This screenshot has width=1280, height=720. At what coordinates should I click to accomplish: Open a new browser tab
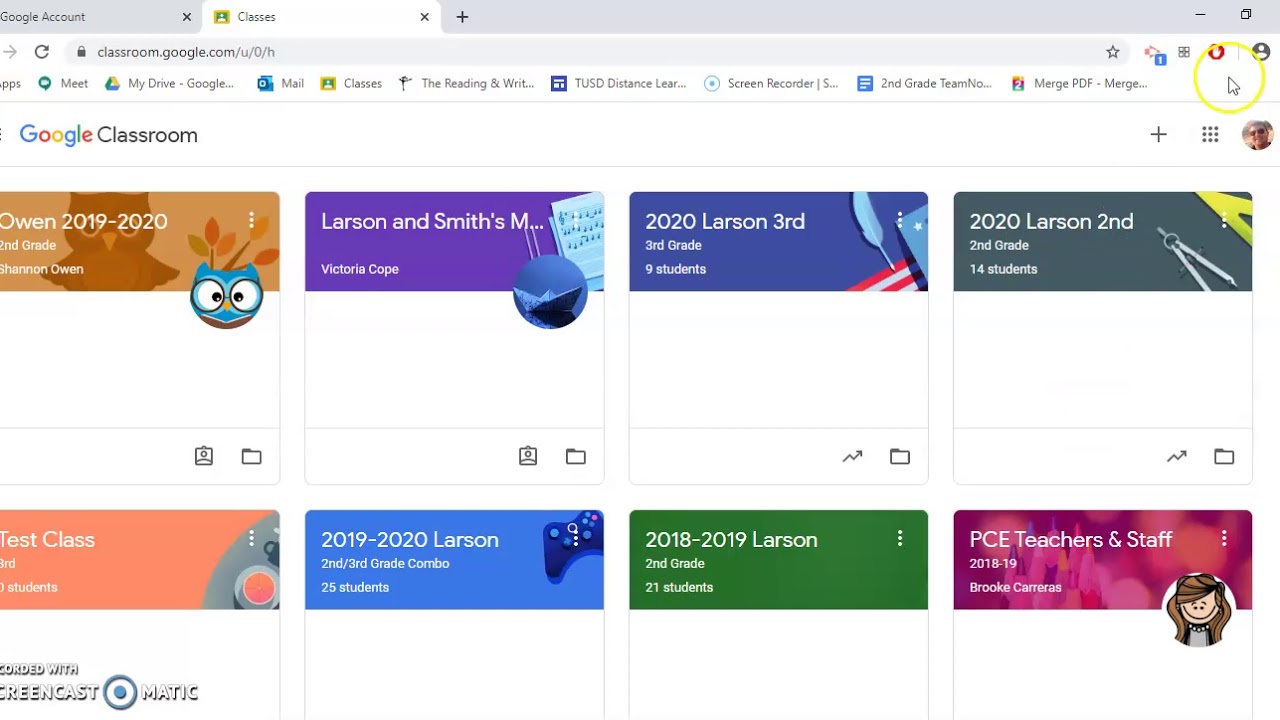[462, 17]
